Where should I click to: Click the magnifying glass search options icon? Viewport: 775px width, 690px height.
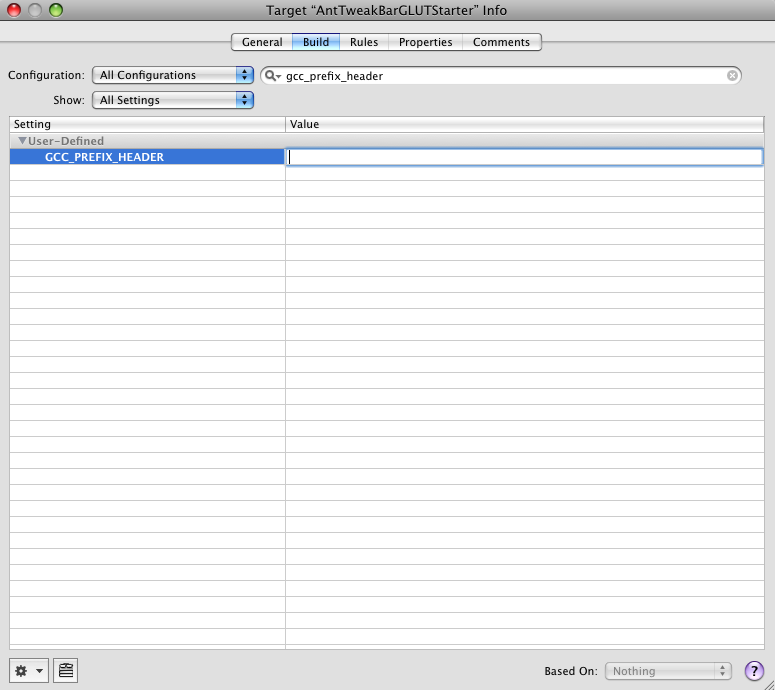tap(272, 76)
